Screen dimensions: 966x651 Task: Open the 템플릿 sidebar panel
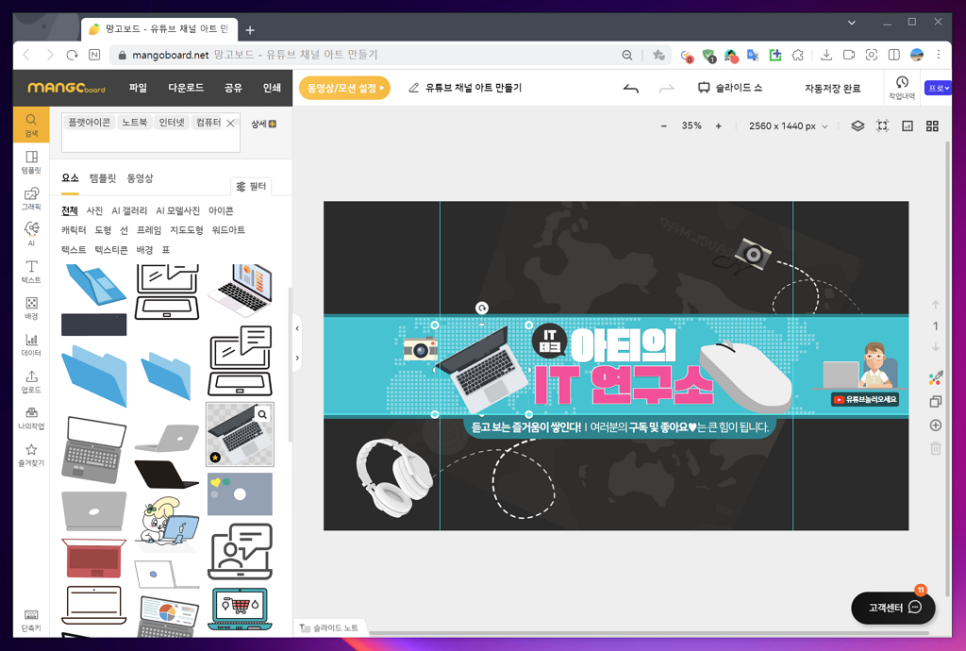[31, 162]
